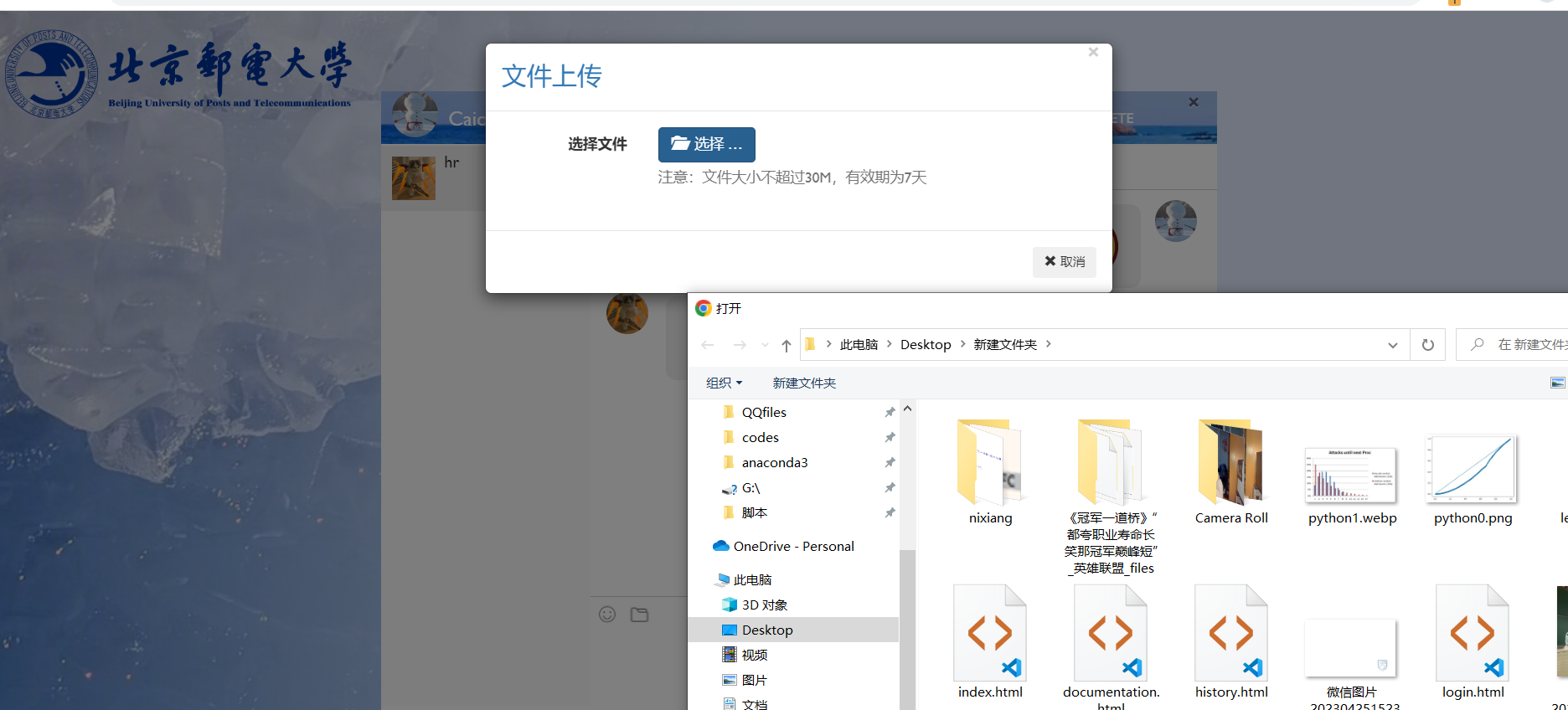Open the 组织 dropdown menu
This screenshot has width=1568, height=710.
pos(724,383)
